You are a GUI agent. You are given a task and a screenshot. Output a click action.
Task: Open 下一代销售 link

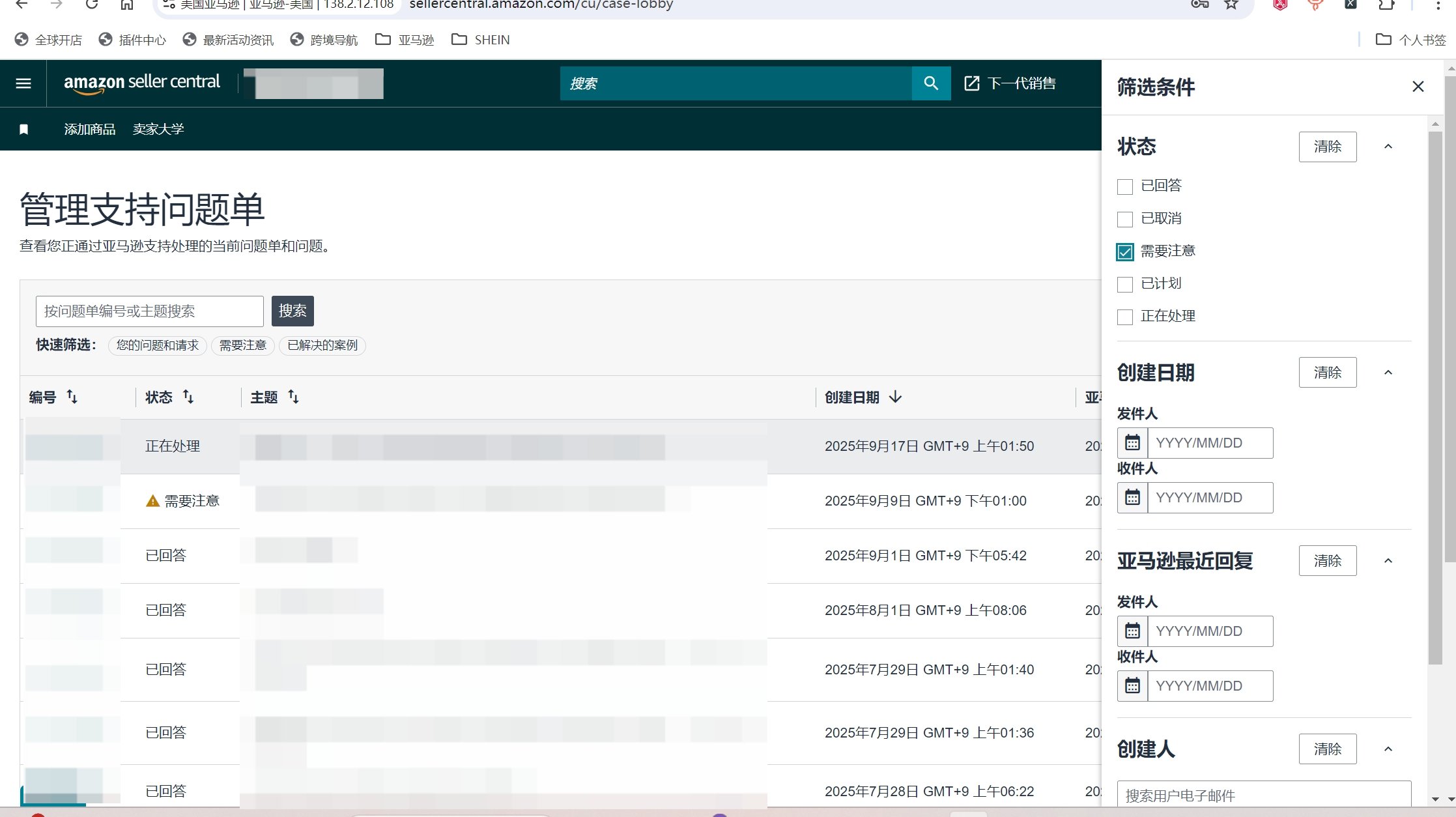click(1010, 83)
